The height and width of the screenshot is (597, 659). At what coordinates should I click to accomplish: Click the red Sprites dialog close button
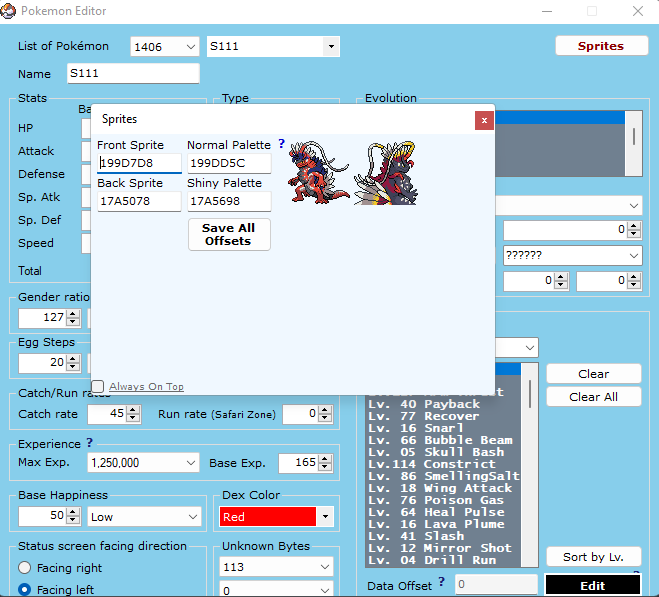484,120
